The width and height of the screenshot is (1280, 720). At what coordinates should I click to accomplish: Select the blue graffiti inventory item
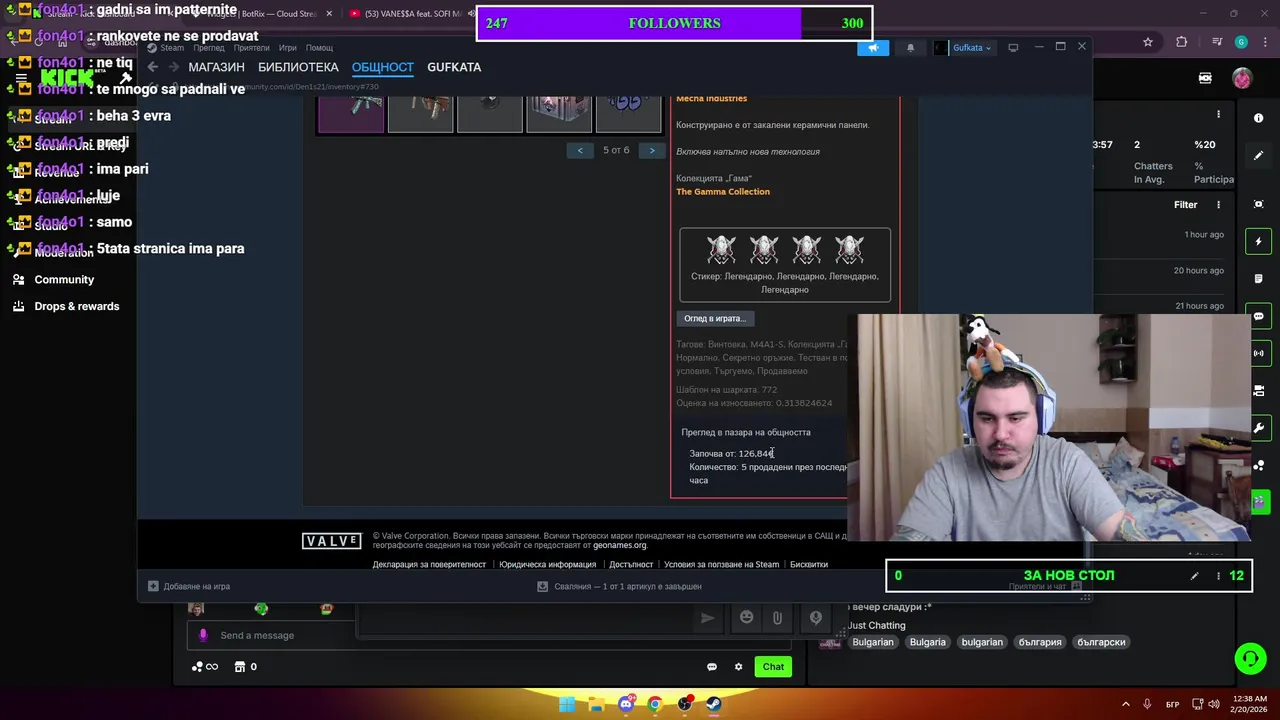point(628,114)
